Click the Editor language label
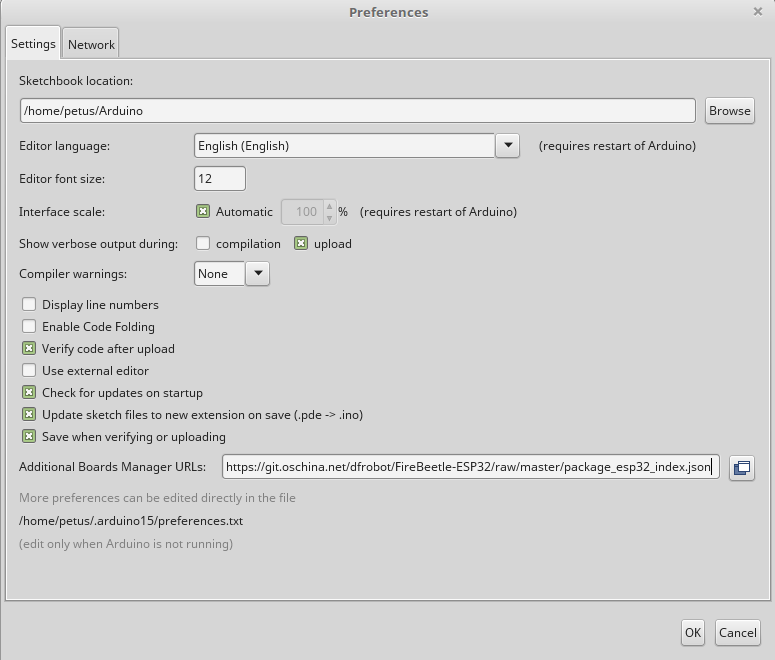Screen dimensions: 775x660 (x=64, y=146)
